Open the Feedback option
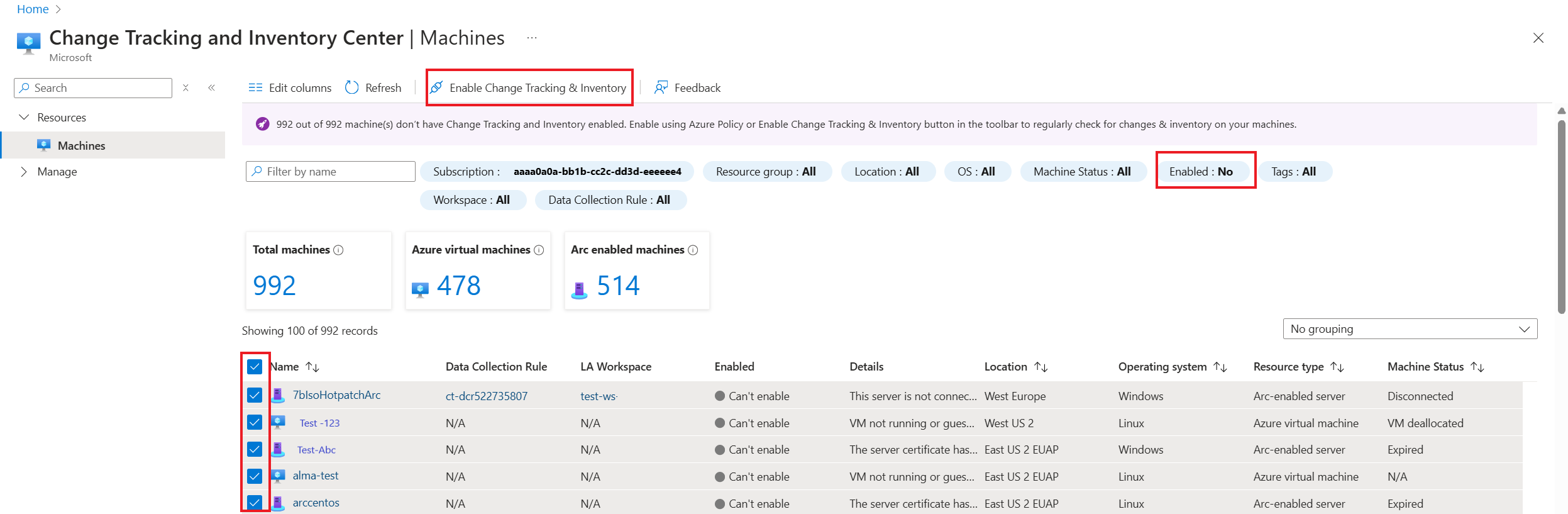This screenshot has width=1568, height=514. (x=687, y=87)
